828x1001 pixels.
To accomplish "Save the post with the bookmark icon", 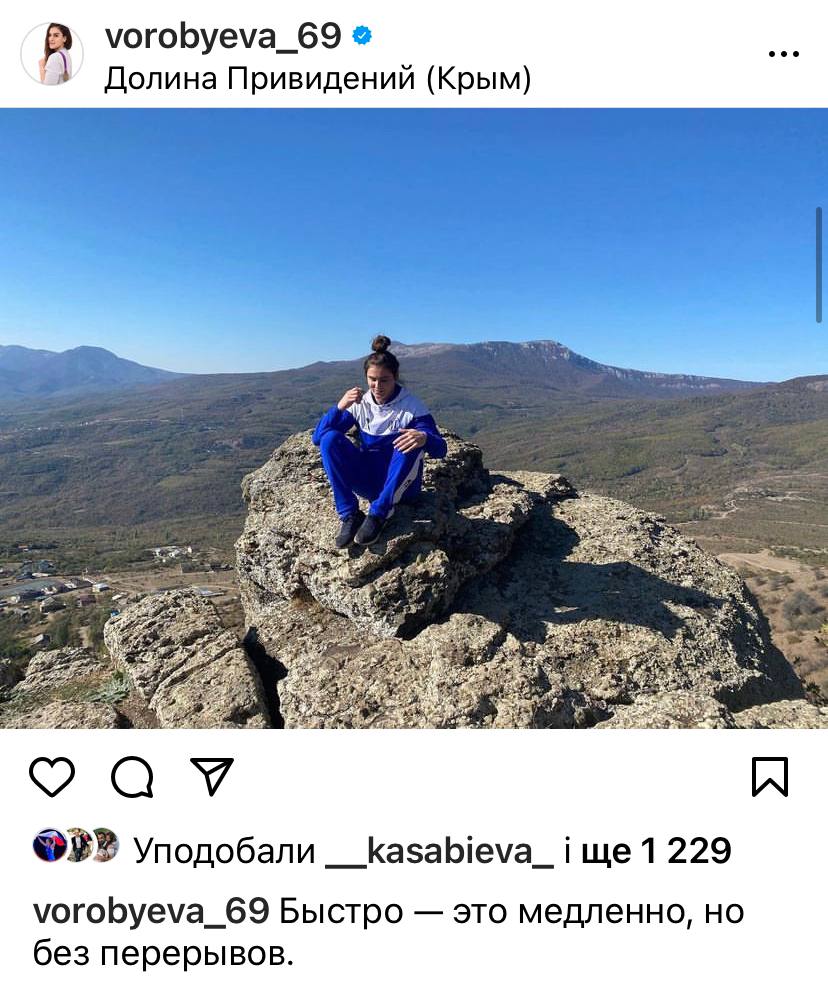I will click(x=770, y=777).
